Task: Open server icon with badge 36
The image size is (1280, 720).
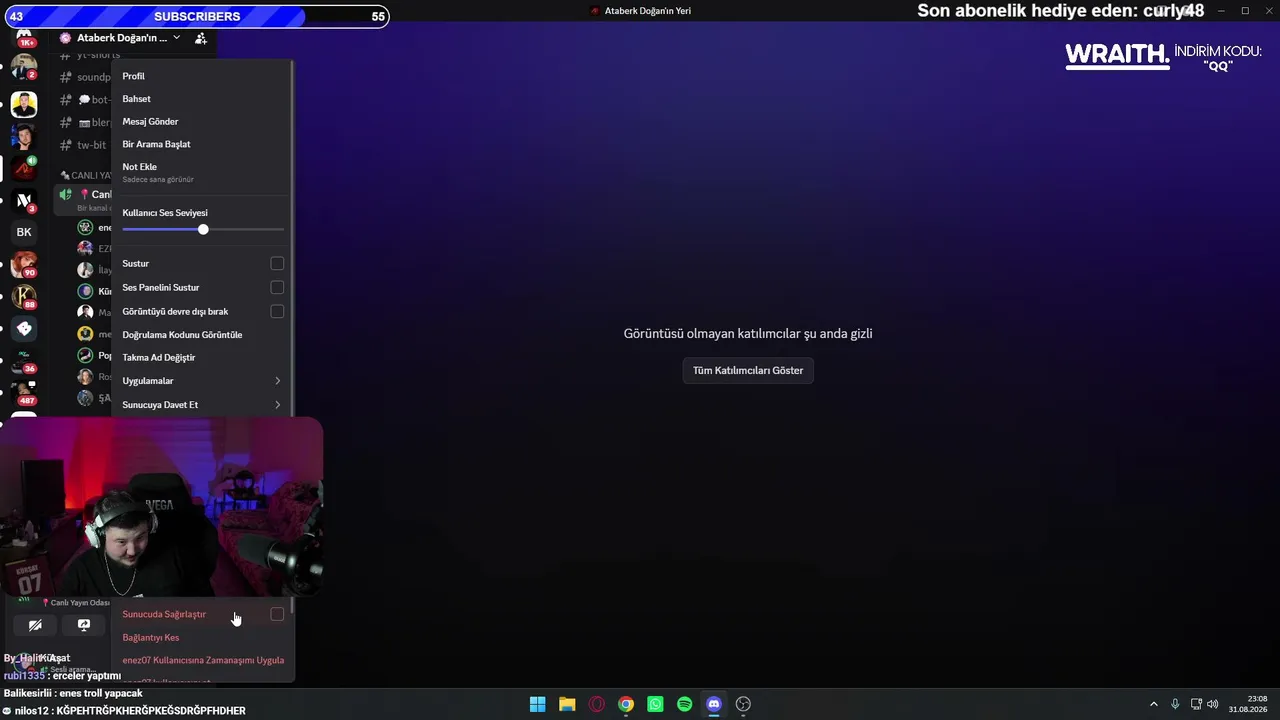Action: pyautogui.click(x=24, y=361)
